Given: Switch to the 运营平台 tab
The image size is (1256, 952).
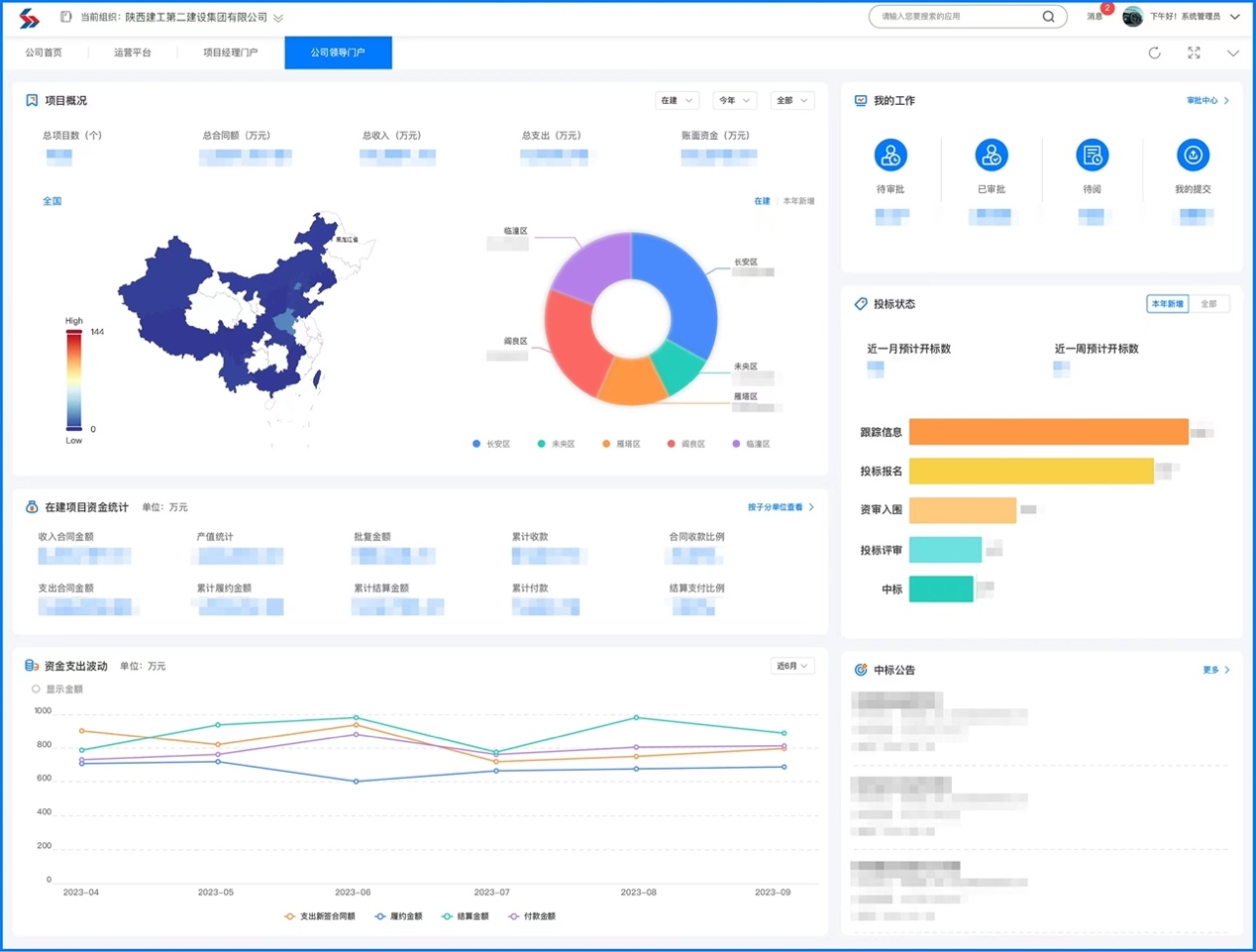Looking at the screenshot, I should point(133,53).
